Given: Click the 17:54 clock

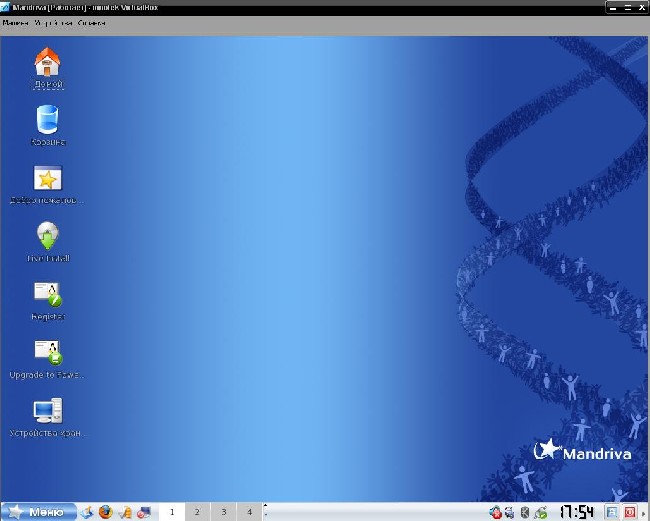Looking at the screenshot, I should coord(577,512).
